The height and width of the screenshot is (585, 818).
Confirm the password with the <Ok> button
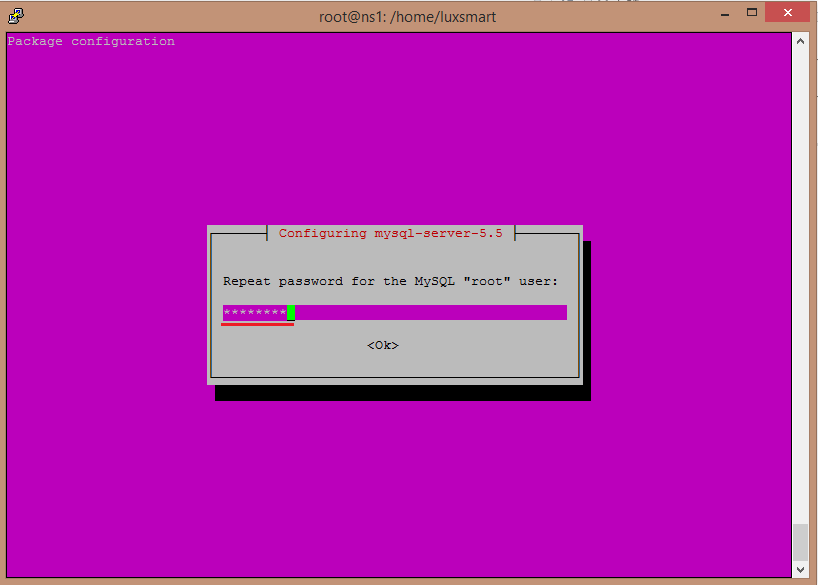(383, 345)
